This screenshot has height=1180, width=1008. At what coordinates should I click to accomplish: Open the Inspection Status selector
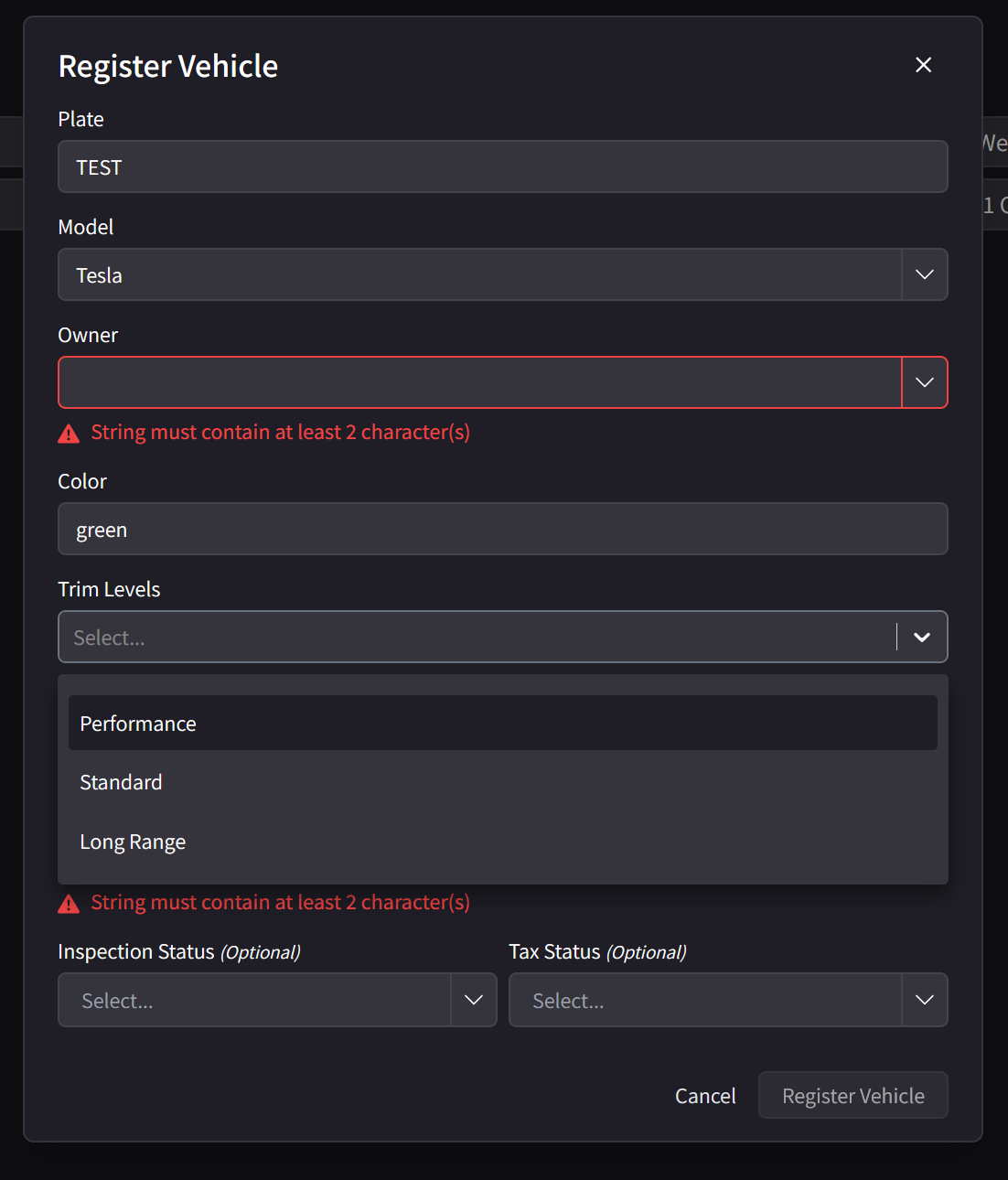coord(256,1000)
